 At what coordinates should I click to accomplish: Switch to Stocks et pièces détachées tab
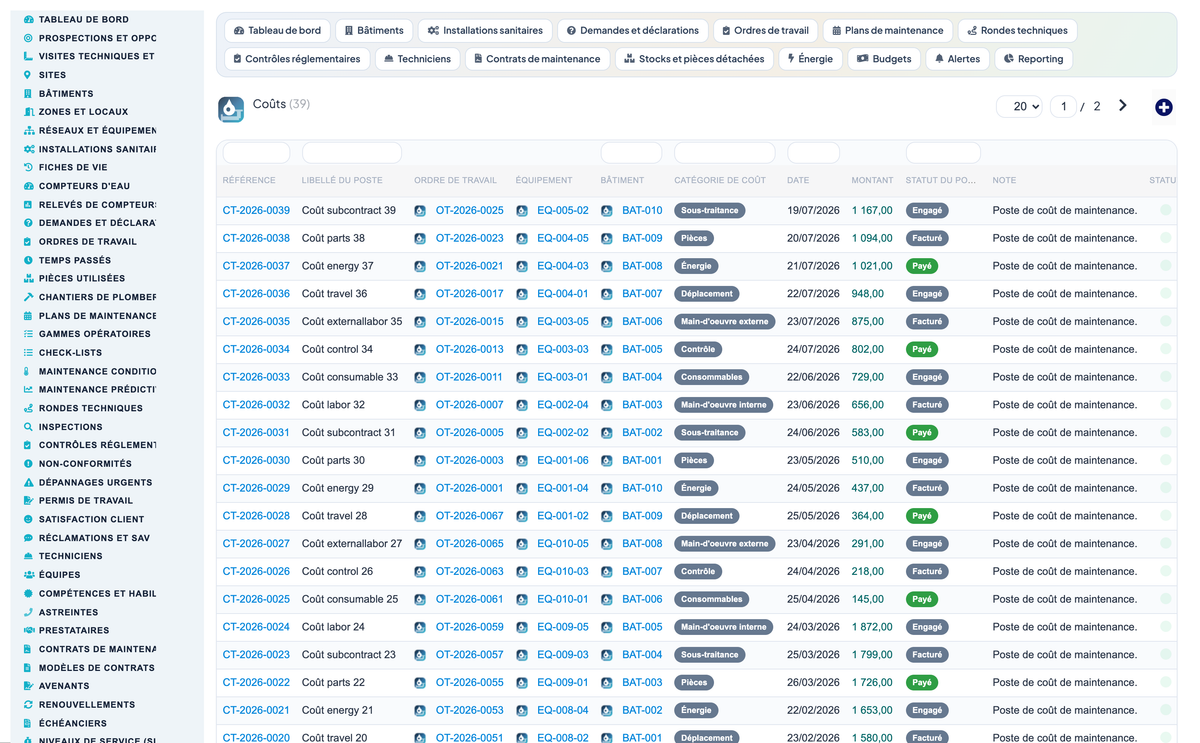point(694,59)
